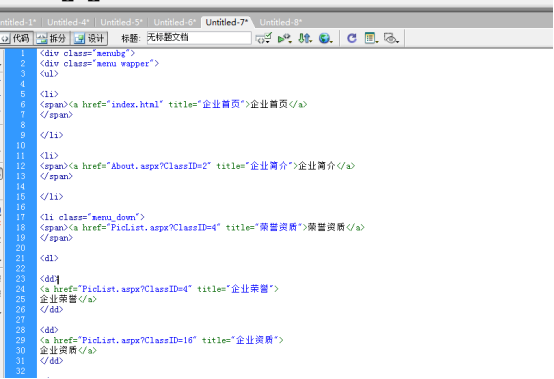Open file management up-down arrows icon

click(305, 38)
